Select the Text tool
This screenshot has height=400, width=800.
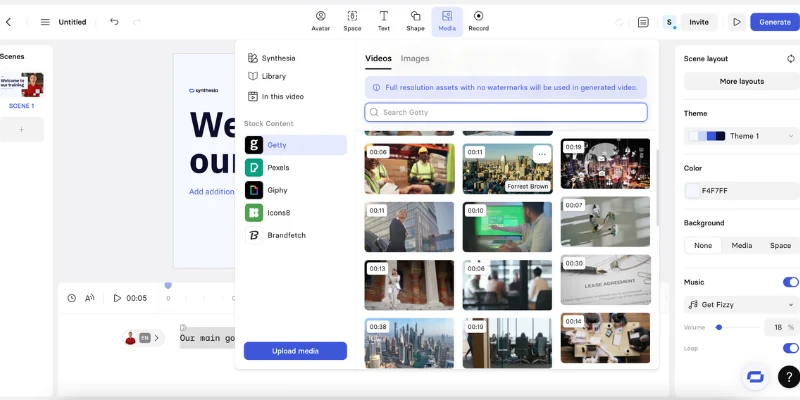[x=384, y=21]
